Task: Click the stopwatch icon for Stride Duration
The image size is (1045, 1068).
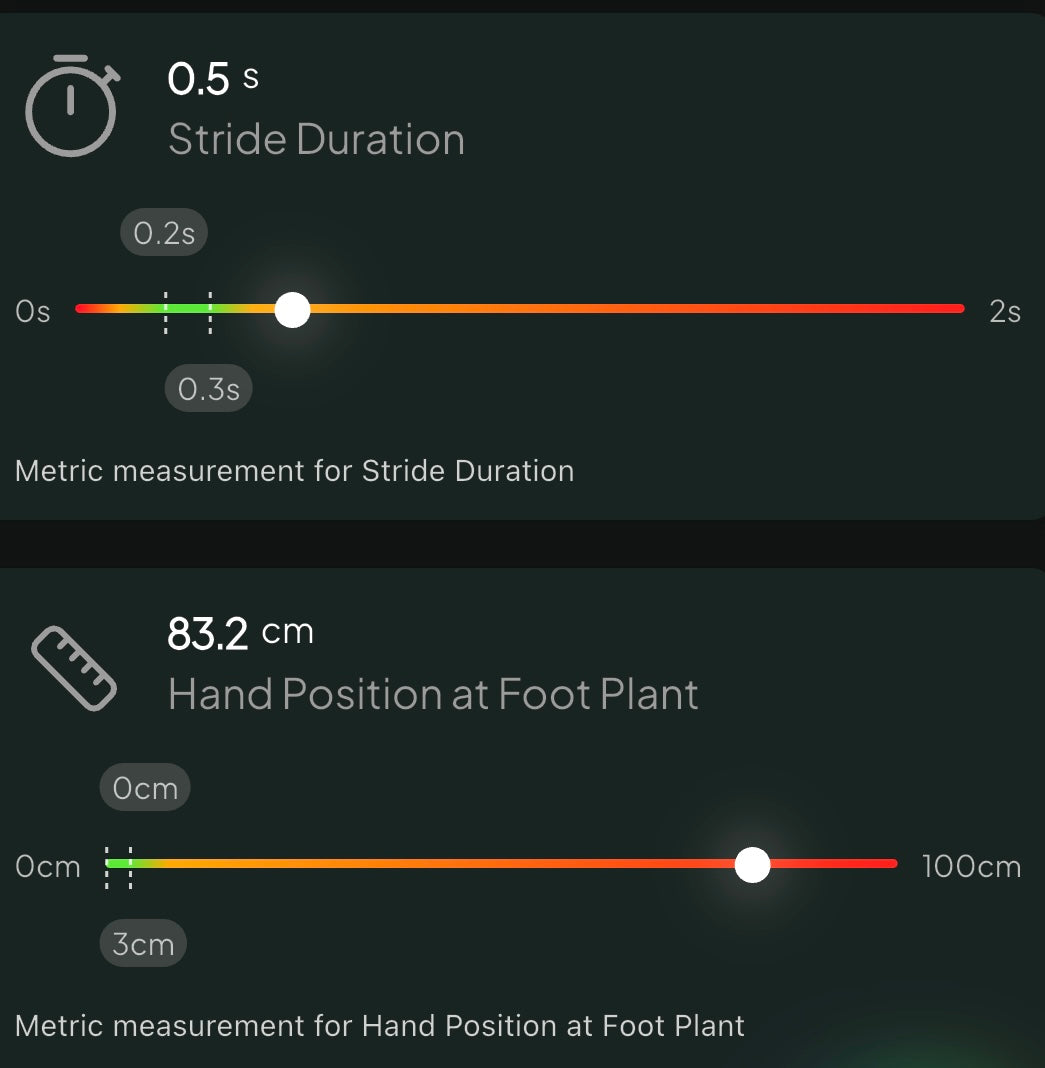Action: click(71, 107)
